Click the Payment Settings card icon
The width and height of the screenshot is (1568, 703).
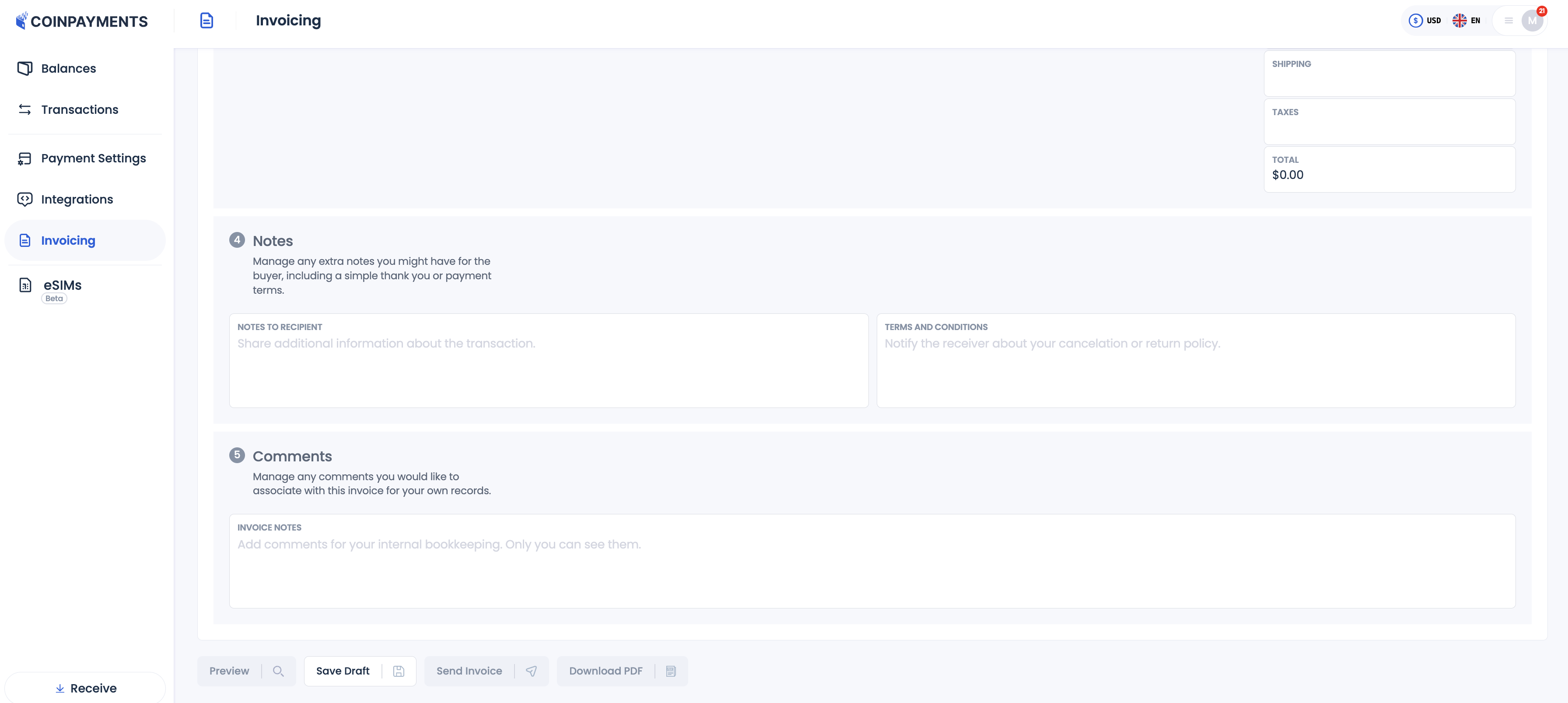tap(24, 158)
